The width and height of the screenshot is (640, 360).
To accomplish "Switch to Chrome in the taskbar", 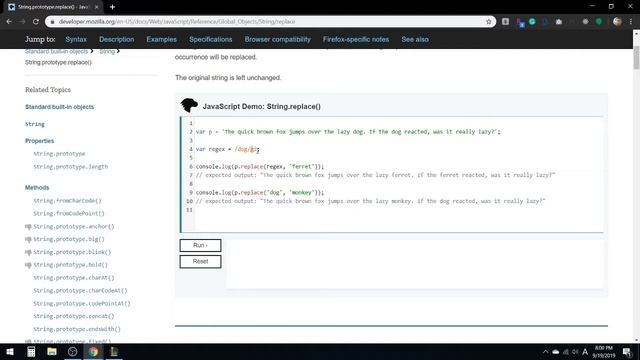I will (93, 351).
